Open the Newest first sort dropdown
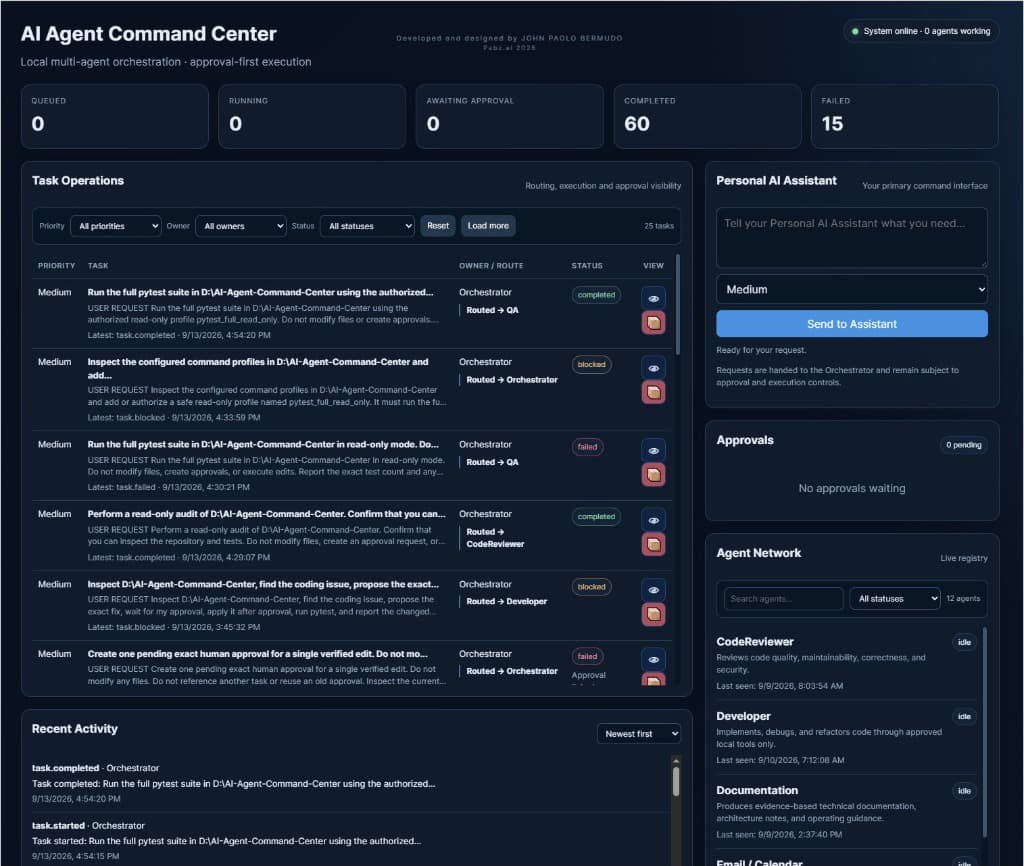Screen dimensions: 1024x866 (x=639, y=734)
